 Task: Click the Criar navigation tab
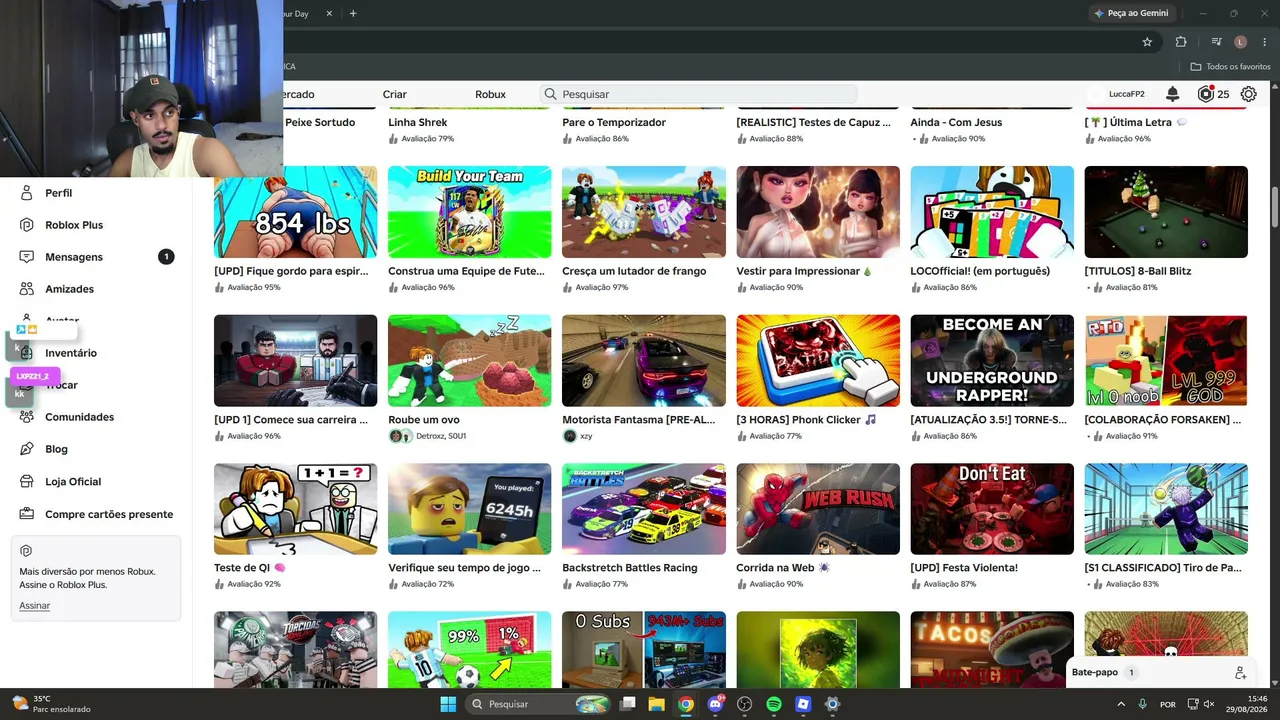[x=394, y=94]
